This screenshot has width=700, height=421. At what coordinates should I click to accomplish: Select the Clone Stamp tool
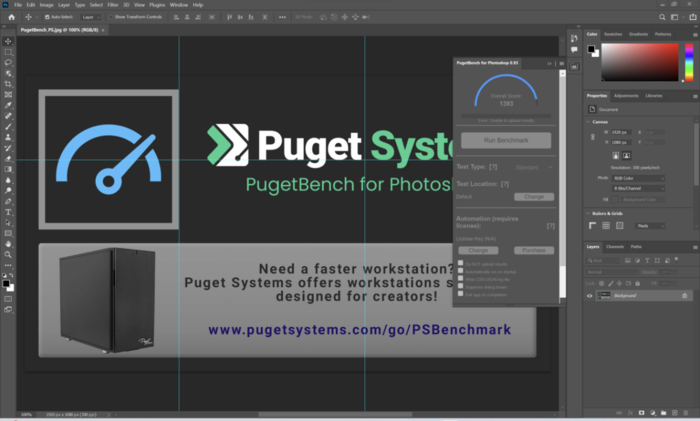tap(8, 138)
